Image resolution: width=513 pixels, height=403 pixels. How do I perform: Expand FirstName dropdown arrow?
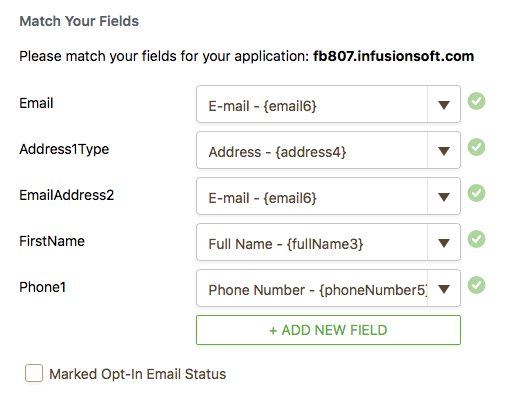click(x=444, y=243)
